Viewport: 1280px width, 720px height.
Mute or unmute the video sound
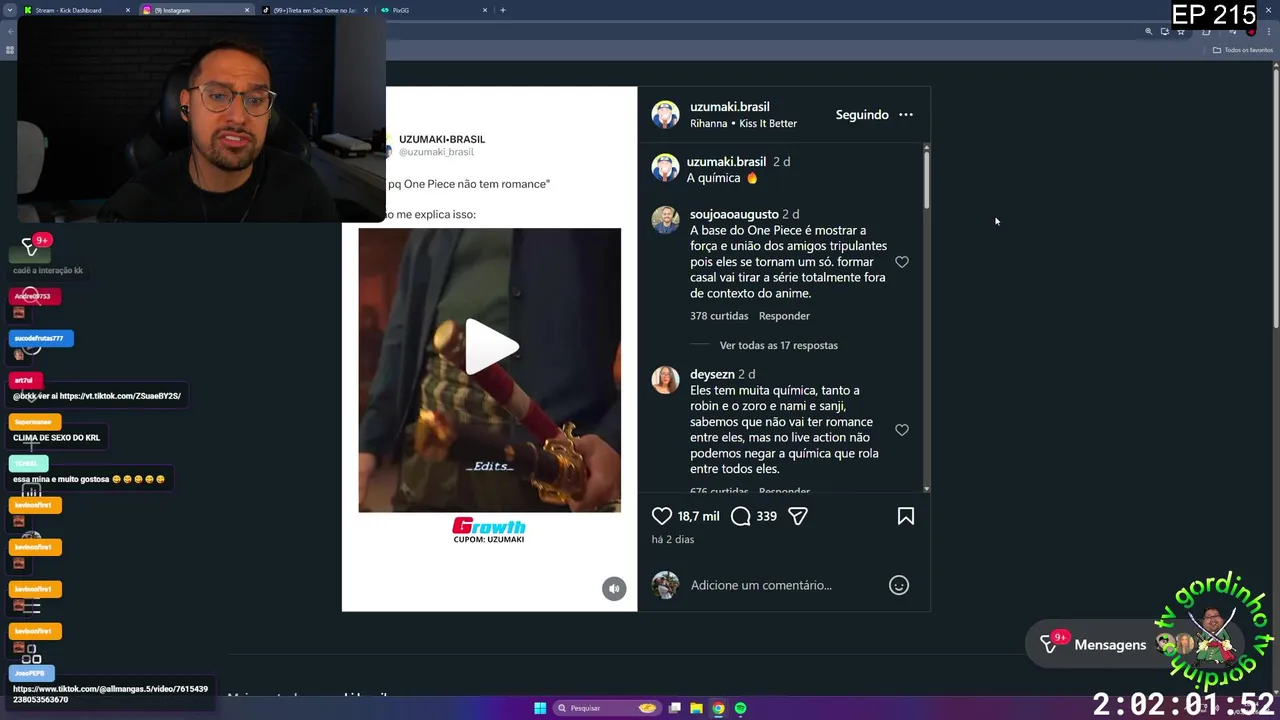pos(614,589)
